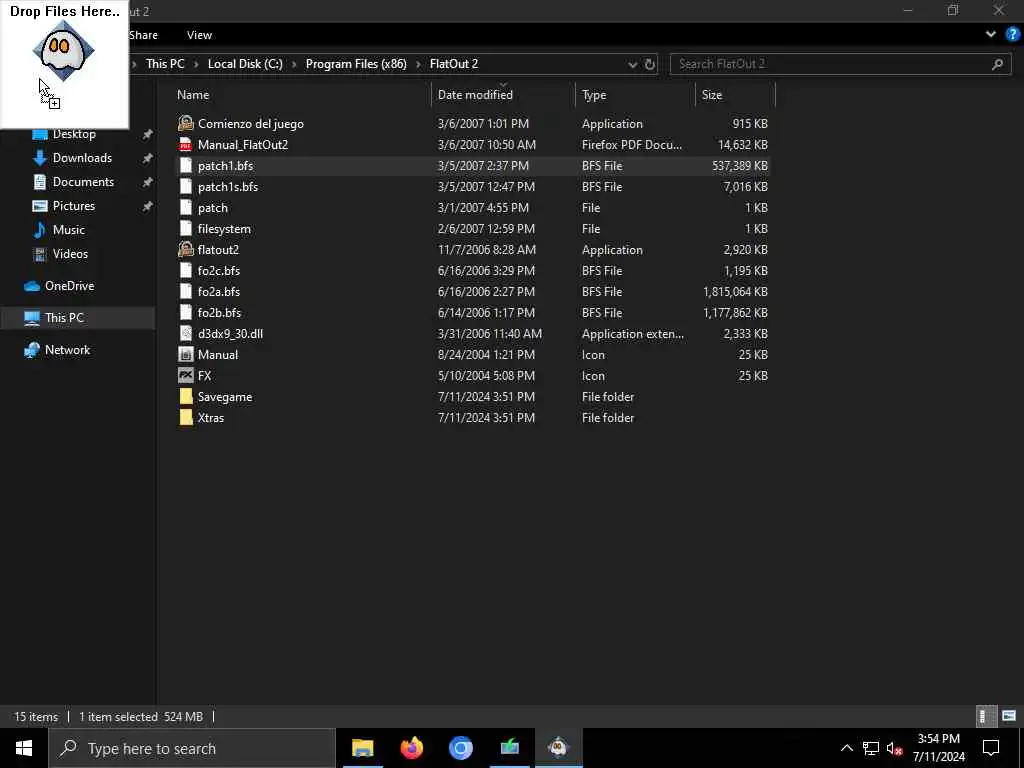Screen dimensions: 1024x768
Task: Open Network in the navigation pane
Action: (x=67, y=350)
